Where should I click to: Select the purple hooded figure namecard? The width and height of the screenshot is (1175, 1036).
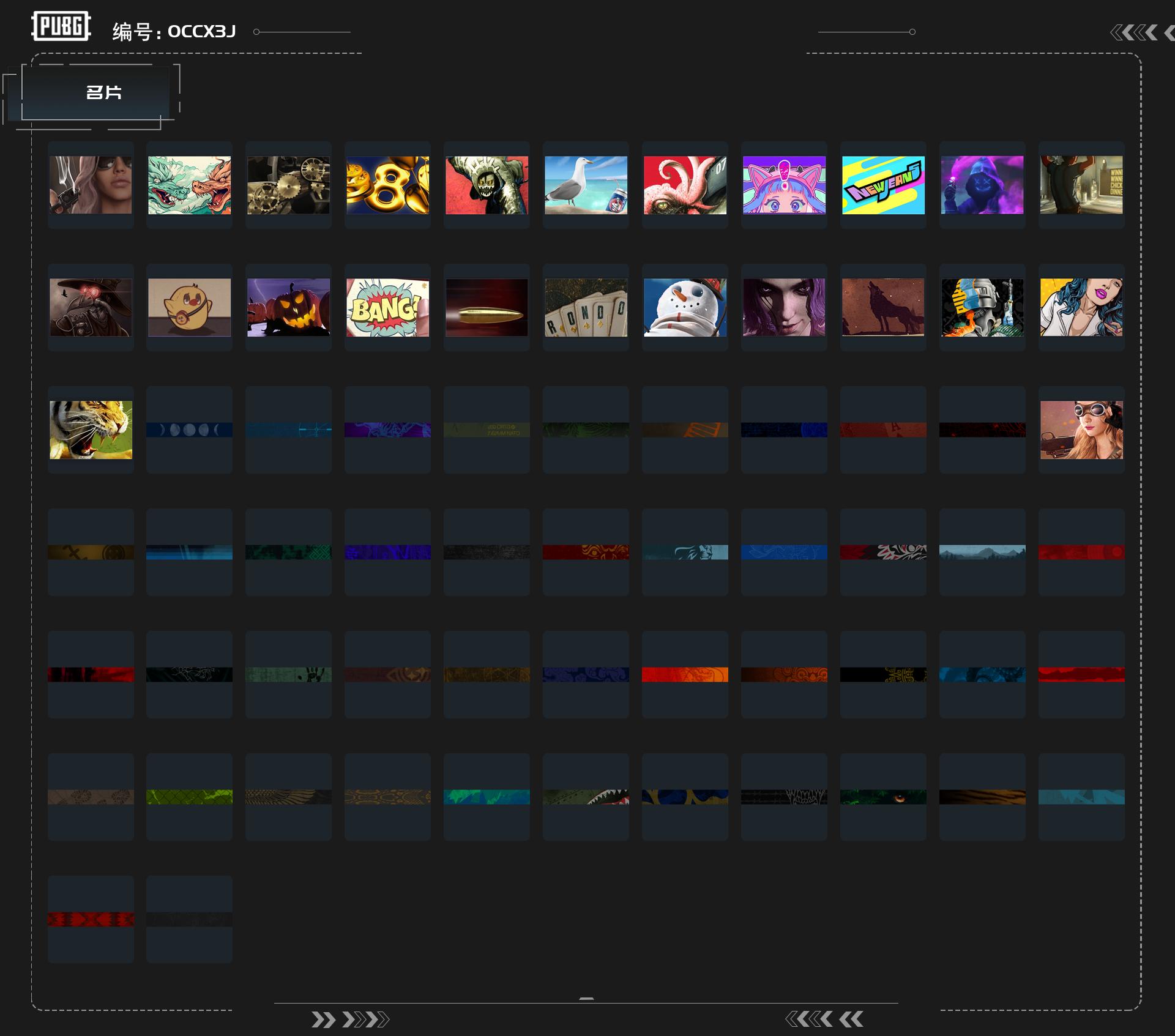point(982,185)
